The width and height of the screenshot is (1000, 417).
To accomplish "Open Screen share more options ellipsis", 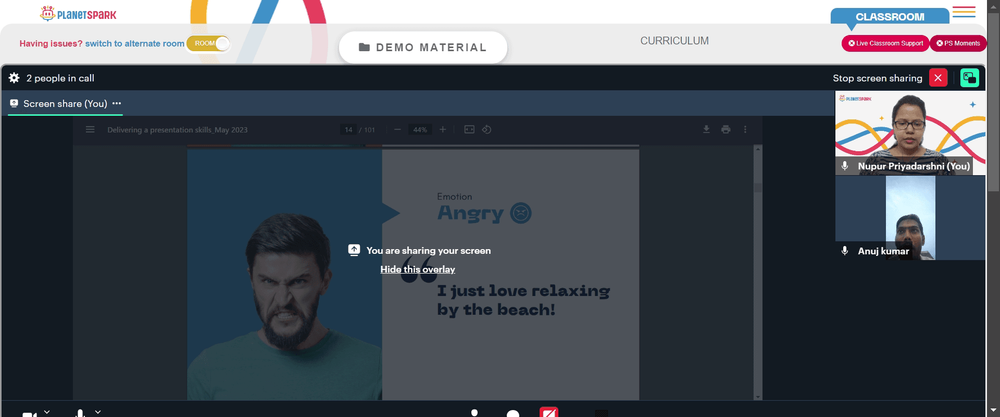I will click(x=117, y=103).
